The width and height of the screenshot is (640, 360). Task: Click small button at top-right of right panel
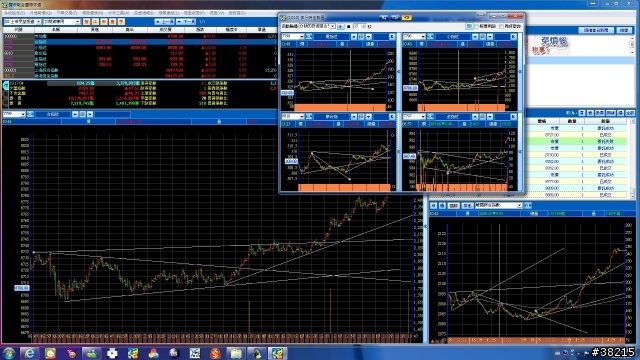click(x=624, y=30)
